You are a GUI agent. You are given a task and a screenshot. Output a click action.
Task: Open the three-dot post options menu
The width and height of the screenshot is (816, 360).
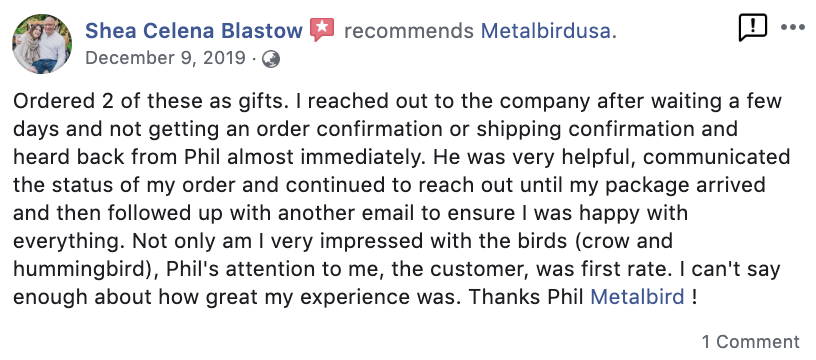click(x=793, y=28)
